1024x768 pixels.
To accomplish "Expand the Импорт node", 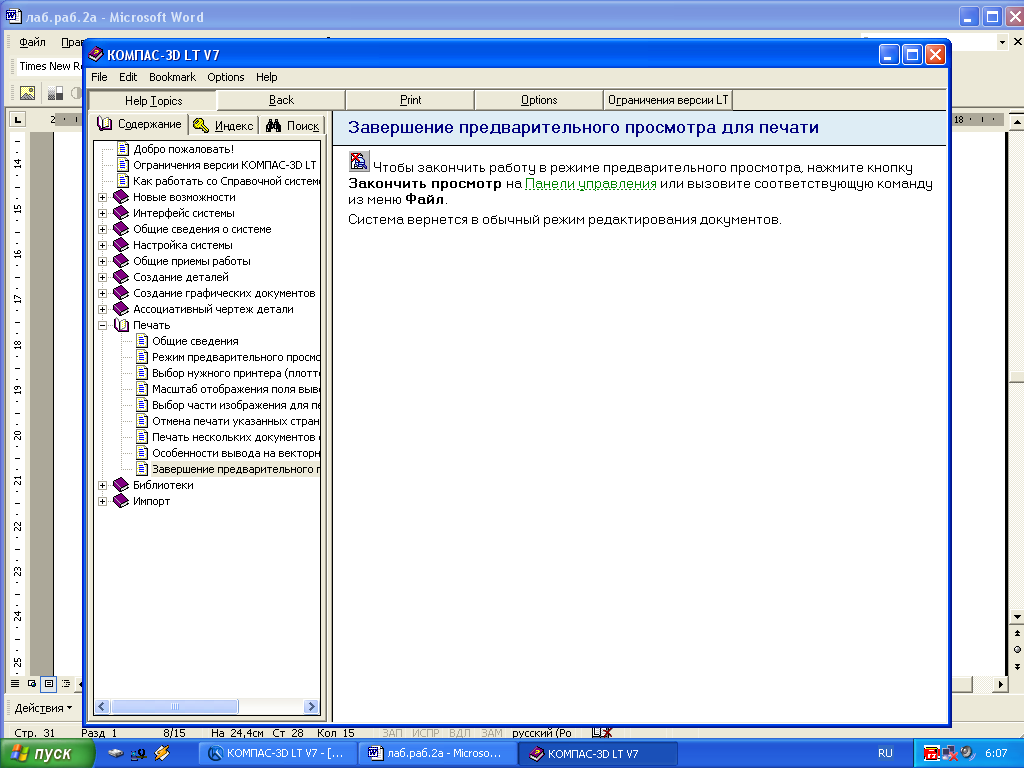I will click(103, 502).
